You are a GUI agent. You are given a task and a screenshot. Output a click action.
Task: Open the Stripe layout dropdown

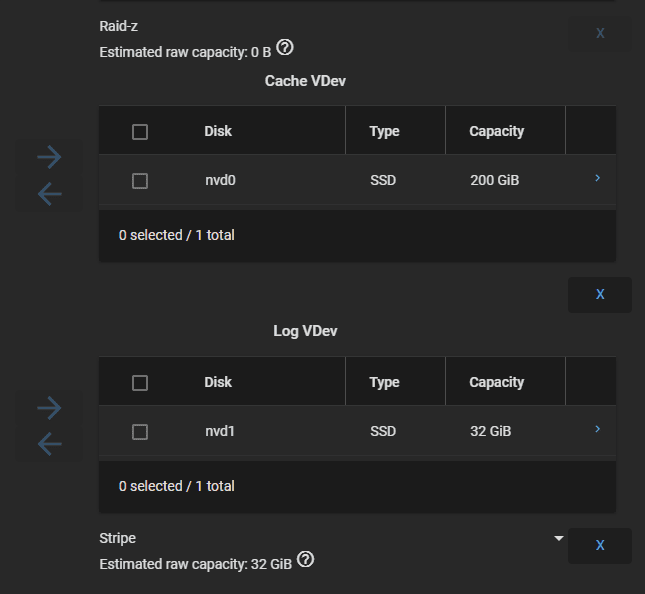pos(332,538)
